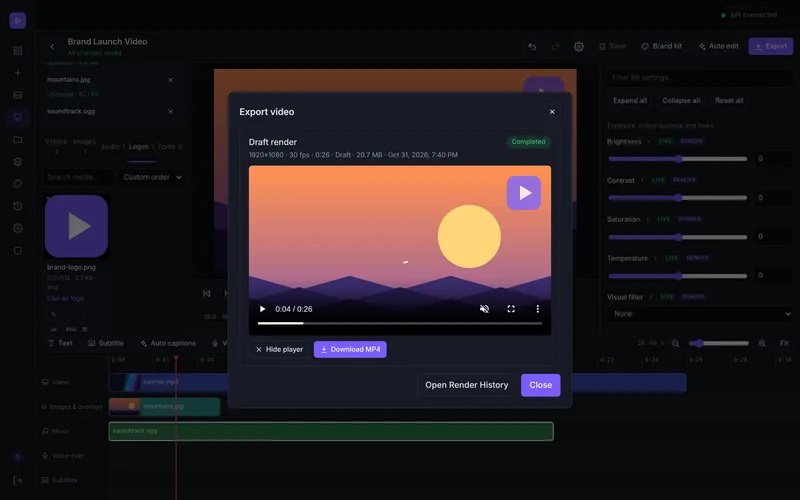Screen dimensions: 800x500
Task: Select the mountains.jpg clip on the timeline
Action: coord(164,407)
